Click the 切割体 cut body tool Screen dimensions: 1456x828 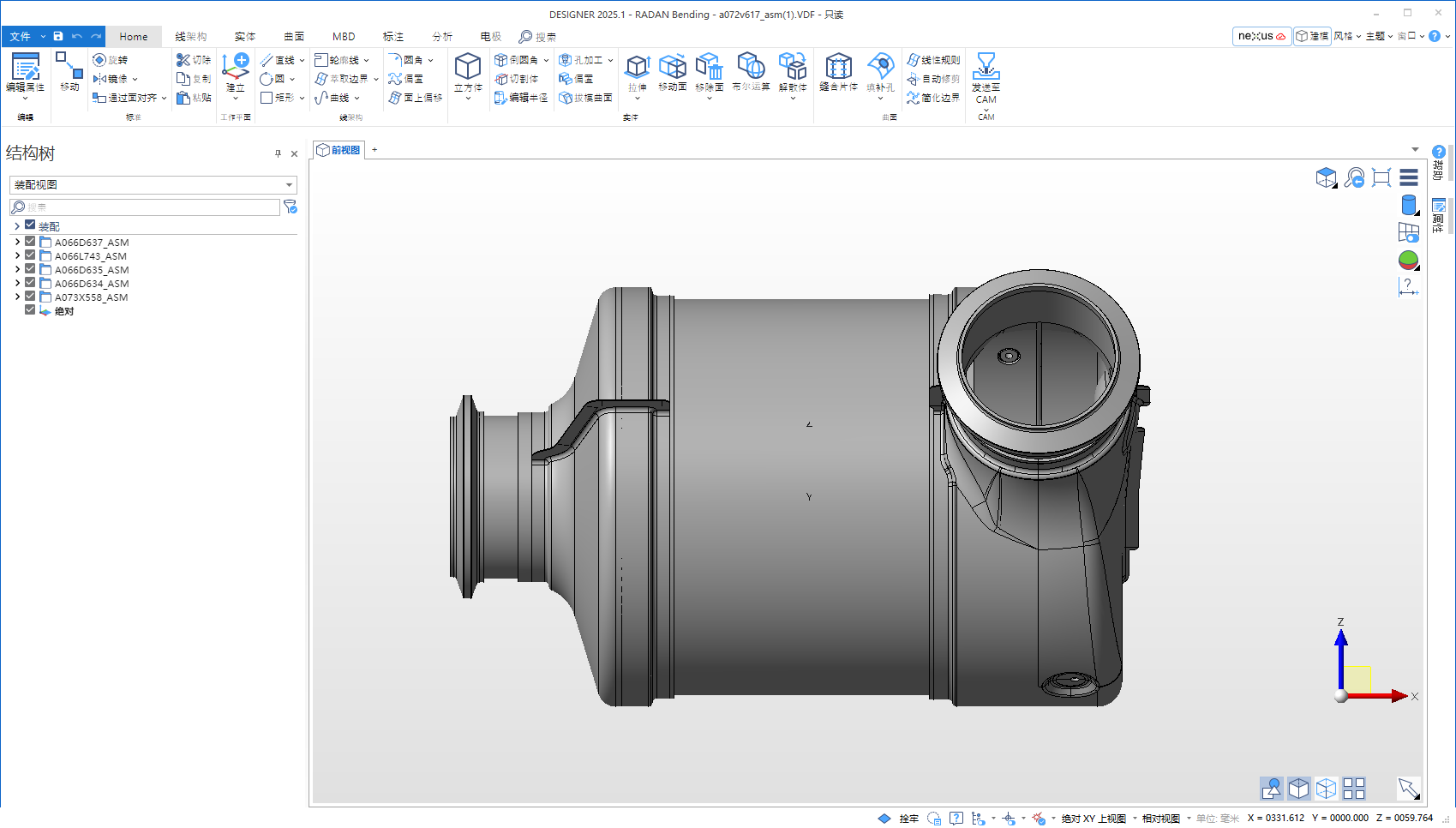click(x=517, y=79)
